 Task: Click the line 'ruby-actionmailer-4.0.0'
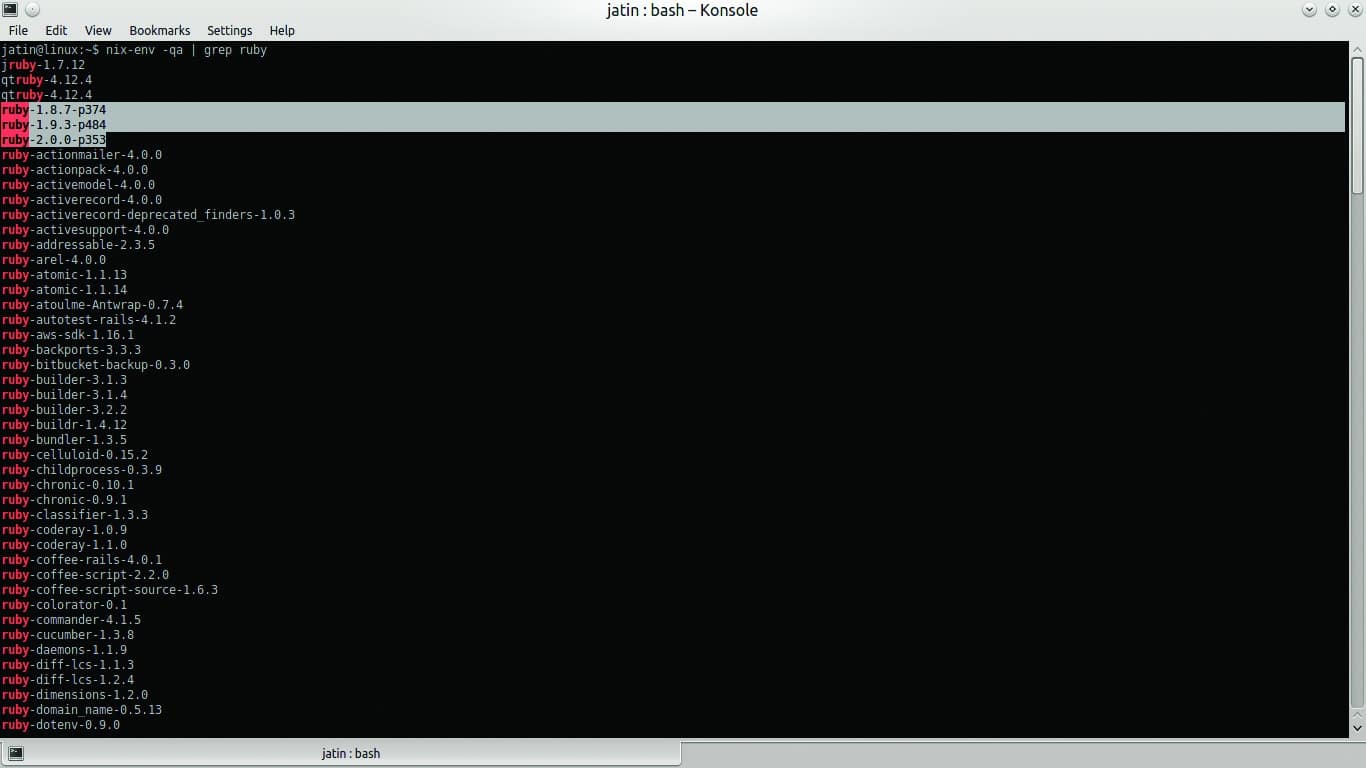point(82,155)
